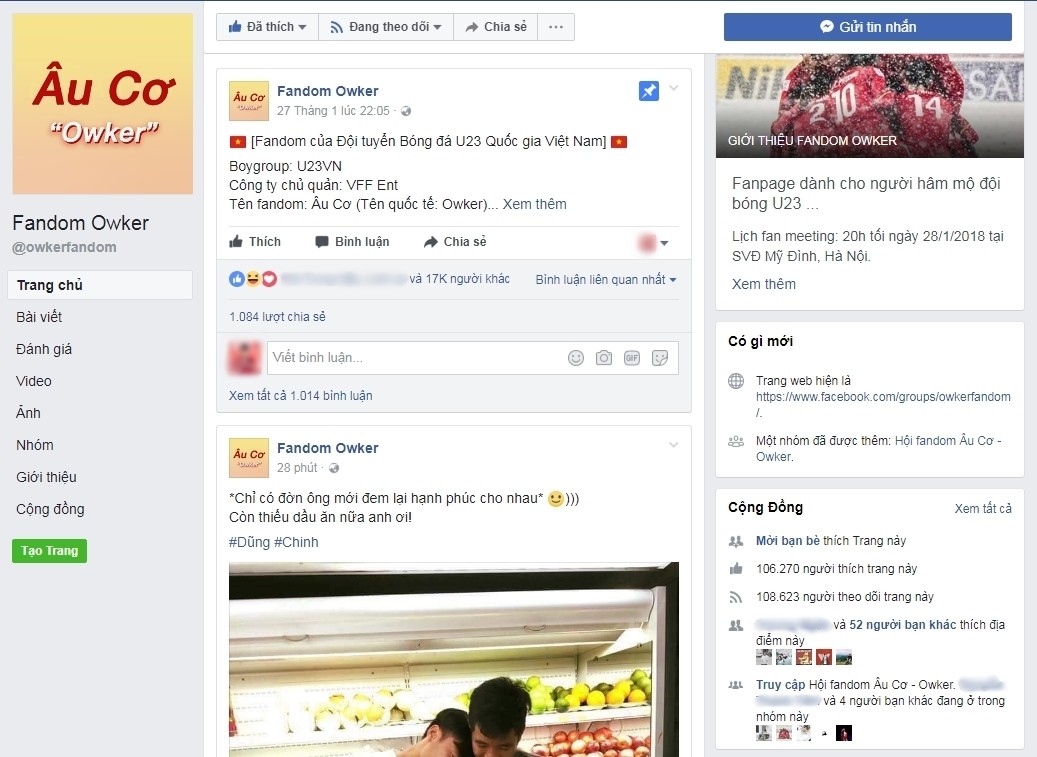Share the pinned post via Chia sẻ
Viewport: 1037px width, 757px height.
click(x=455, y=242)
